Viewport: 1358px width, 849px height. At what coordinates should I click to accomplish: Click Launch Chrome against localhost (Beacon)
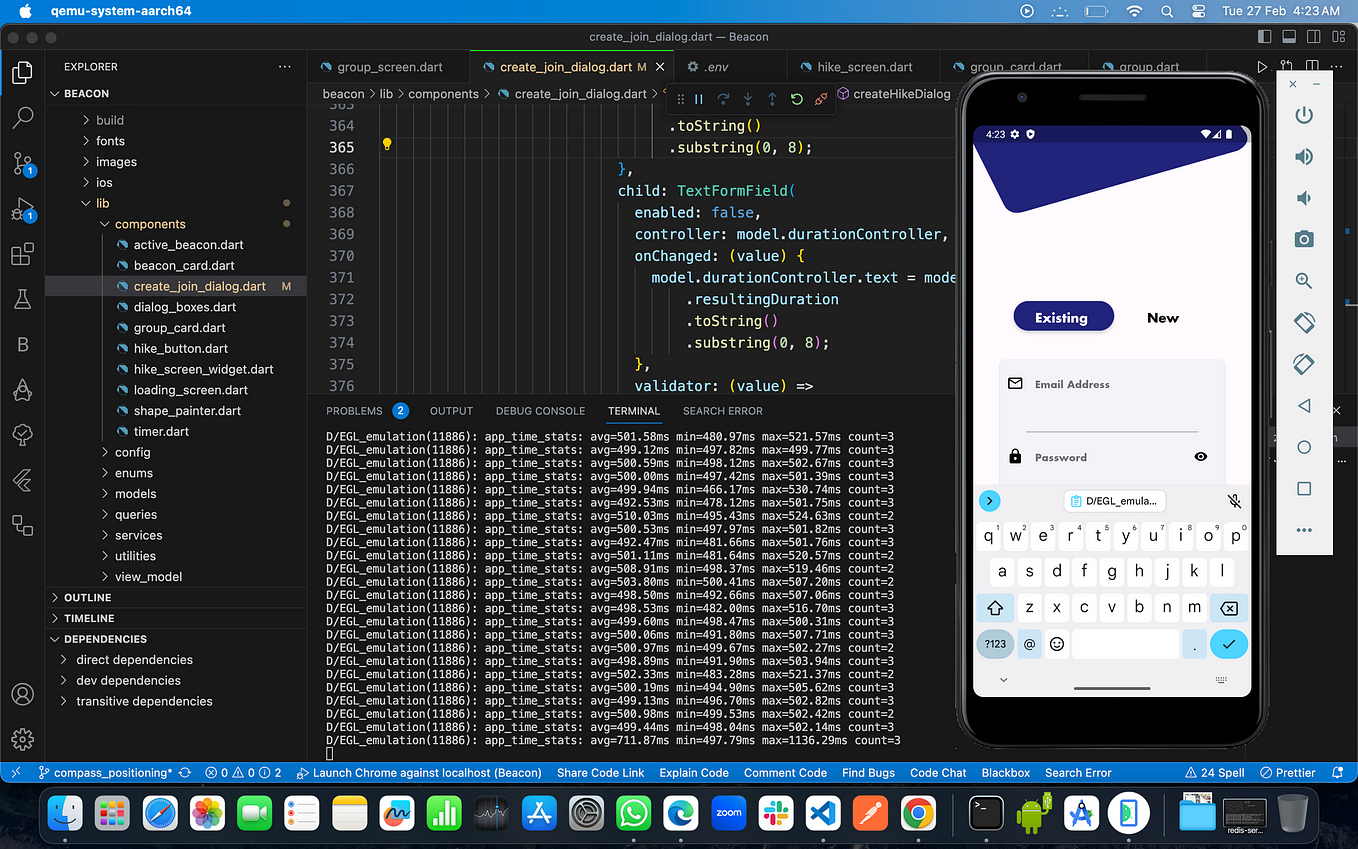(x=419, y=773)
